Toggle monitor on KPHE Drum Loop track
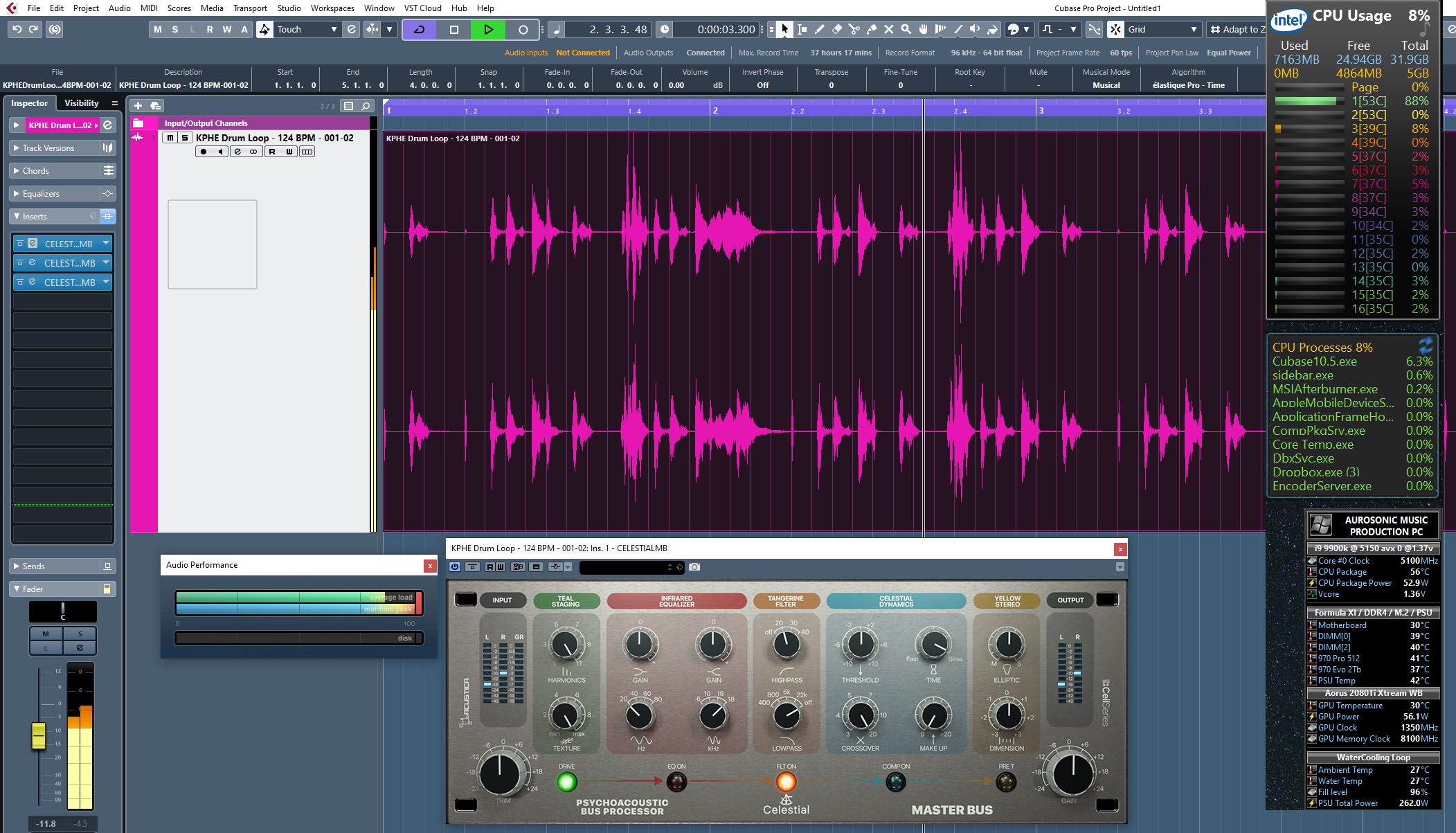This screenshot has width=1456, height=833. [x=220, y=152]
